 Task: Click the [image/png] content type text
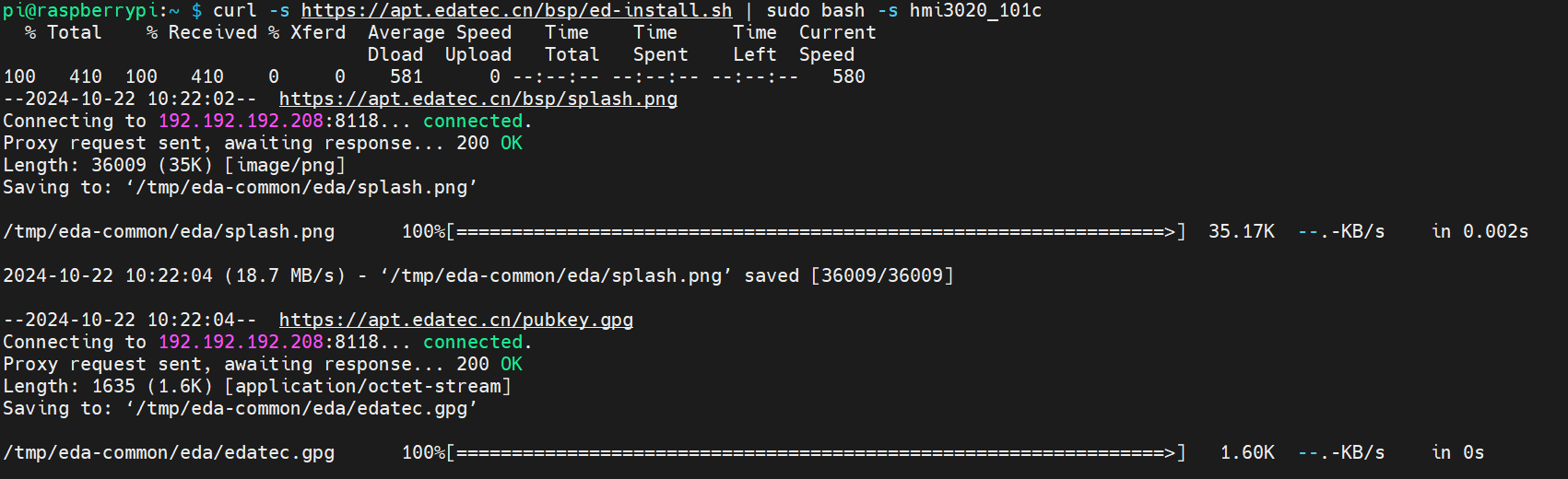pos(285,166)
